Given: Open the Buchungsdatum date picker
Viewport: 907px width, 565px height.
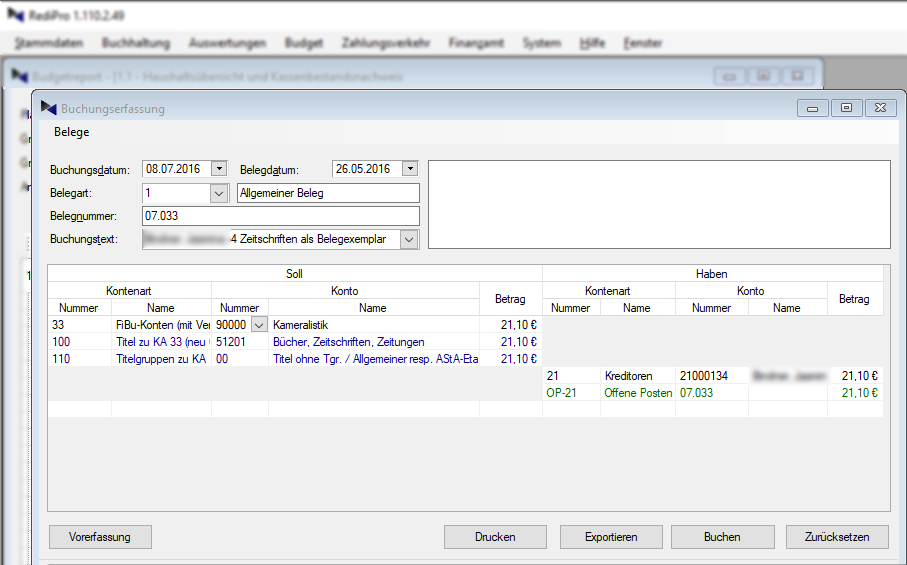Looking at the screenshot, I should pyautogui.click(x=219, y=169).
